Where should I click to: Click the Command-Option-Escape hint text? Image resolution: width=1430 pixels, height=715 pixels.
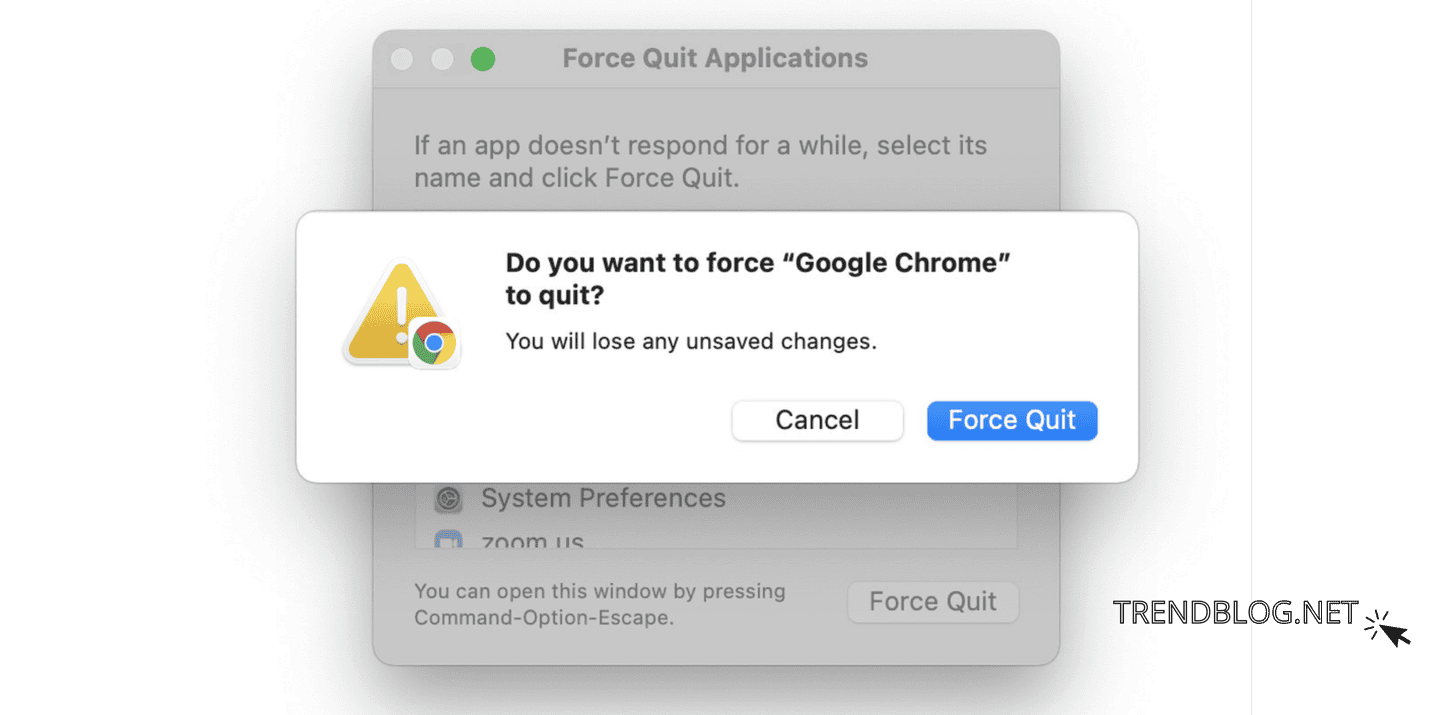[599, 605]
